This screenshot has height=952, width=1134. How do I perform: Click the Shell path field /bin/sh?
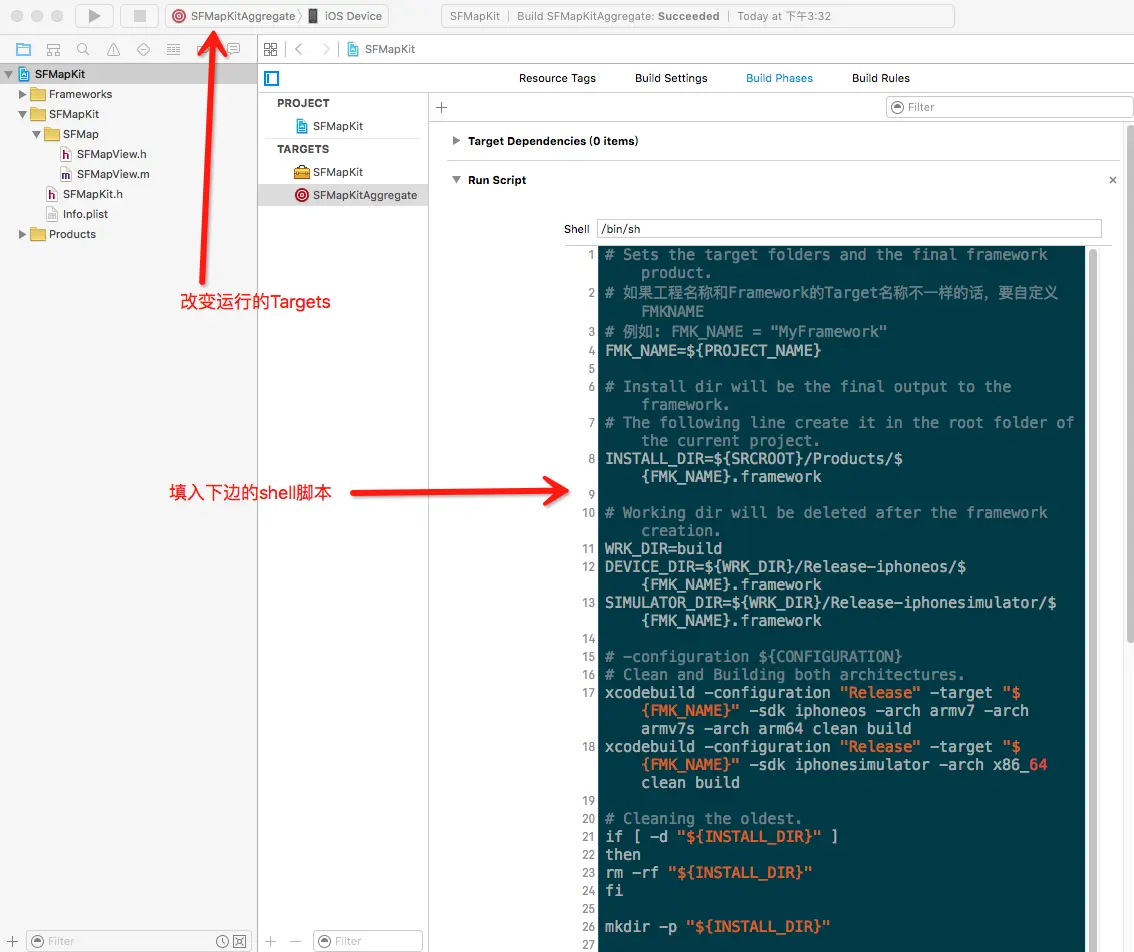tap(849, 229)
